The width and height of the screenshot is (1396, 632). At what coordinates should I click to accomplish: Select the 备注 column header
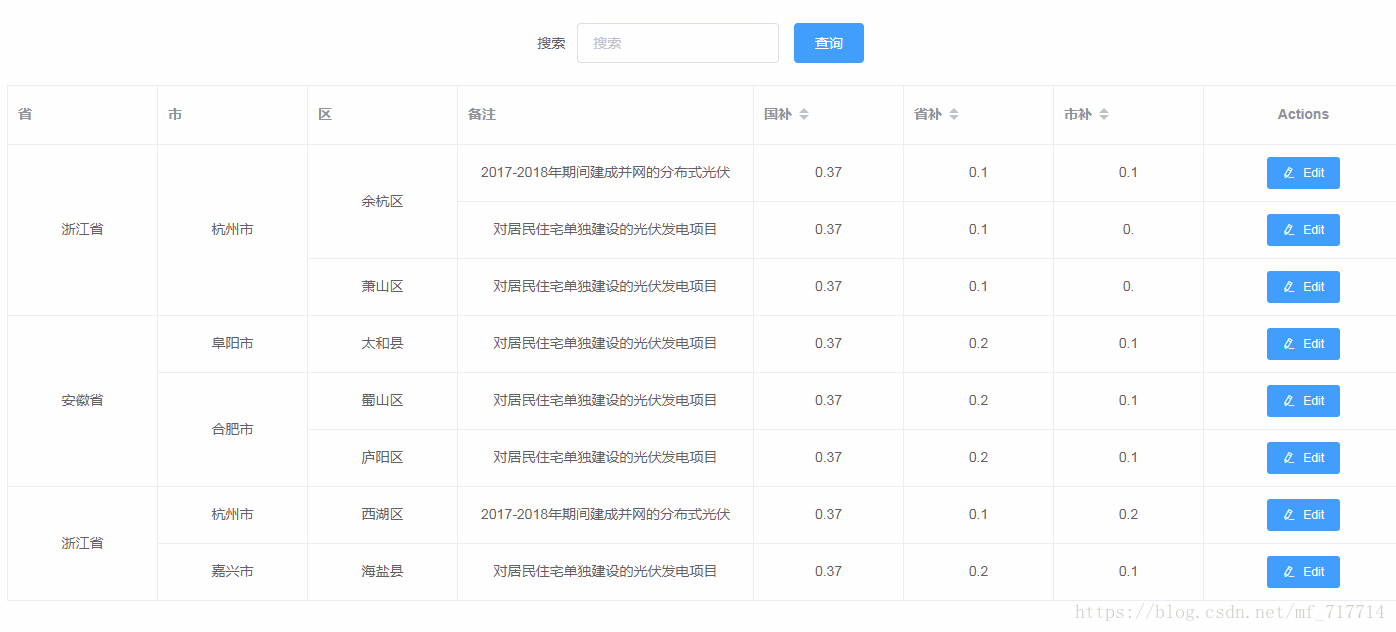[483, 114]
